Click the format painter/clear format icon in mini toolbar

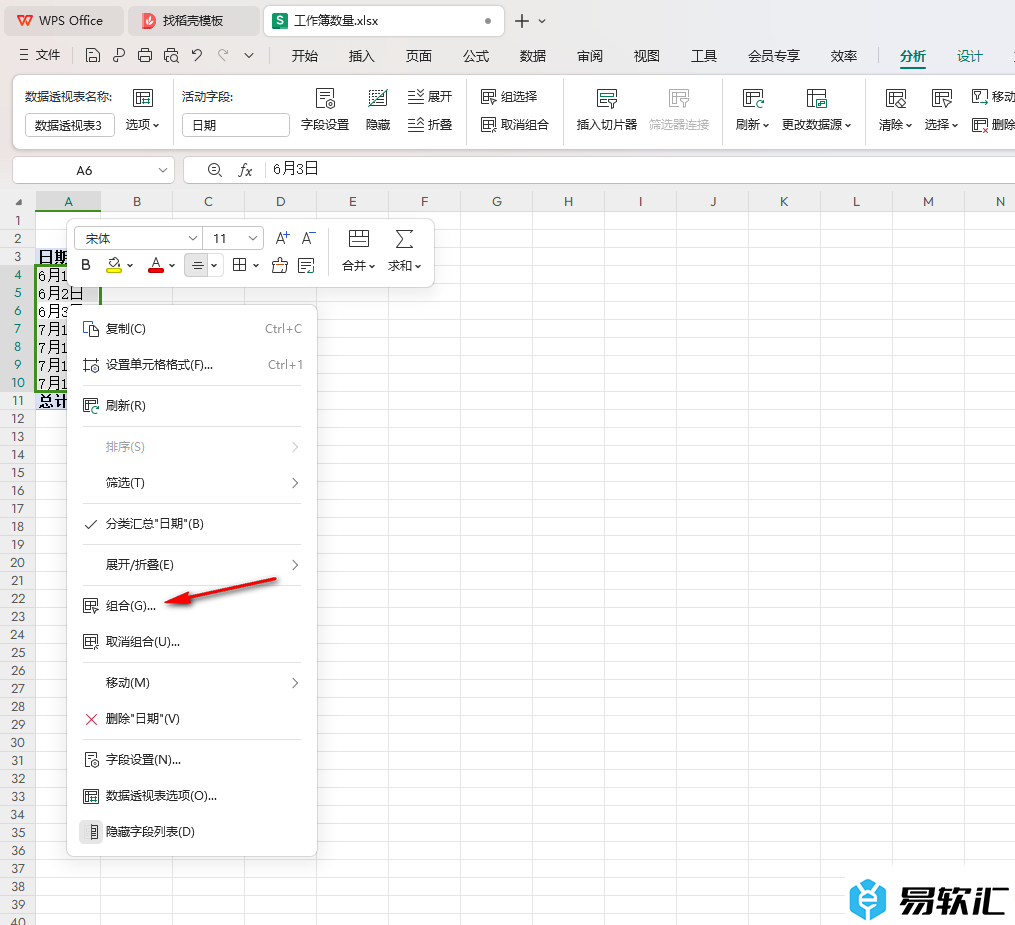[x=280, y=265]
